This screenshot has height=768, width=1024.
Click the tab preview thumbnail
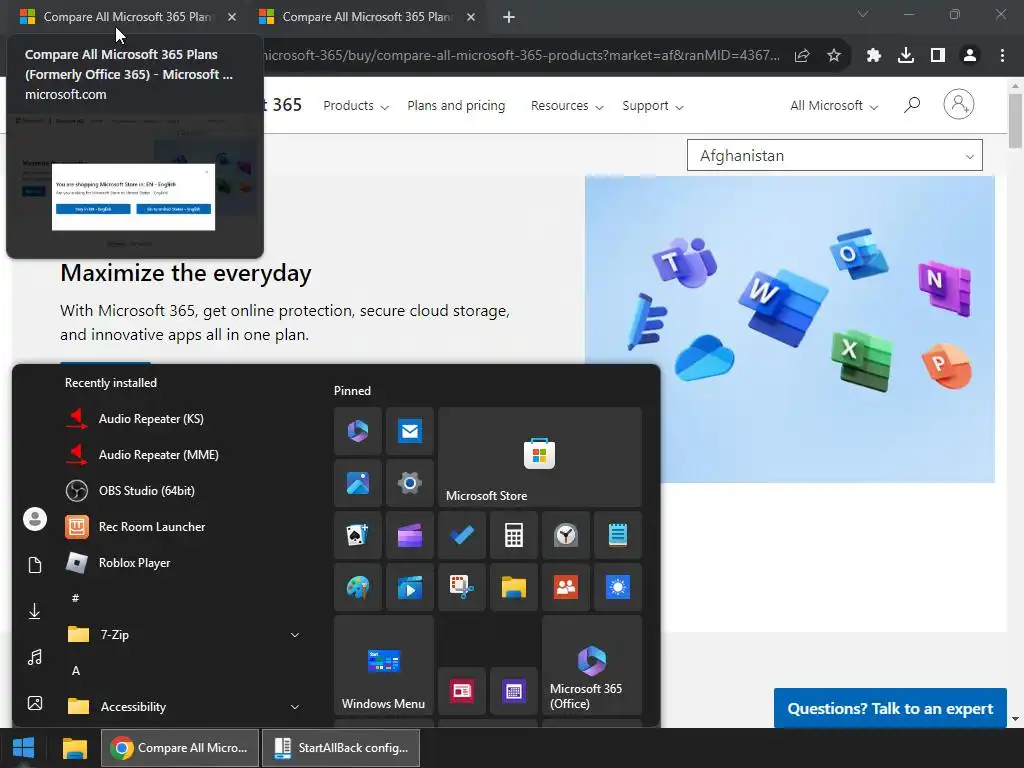pos(135,184)
